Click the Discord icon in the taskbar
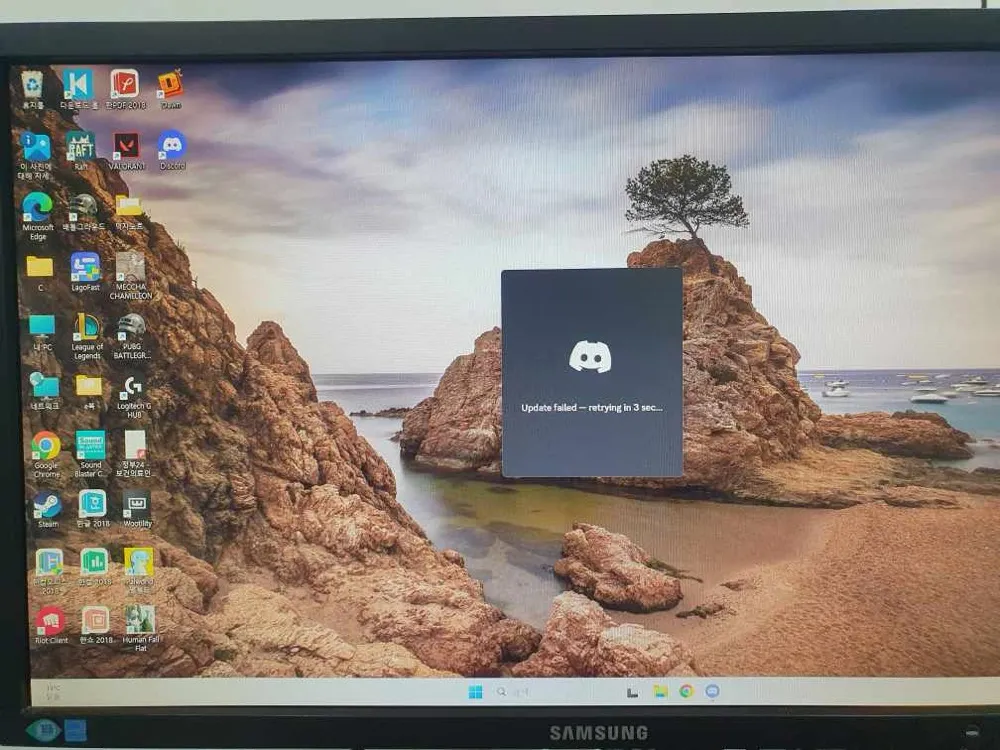This screenshot has height=750, width=1000. pos(712,691)
